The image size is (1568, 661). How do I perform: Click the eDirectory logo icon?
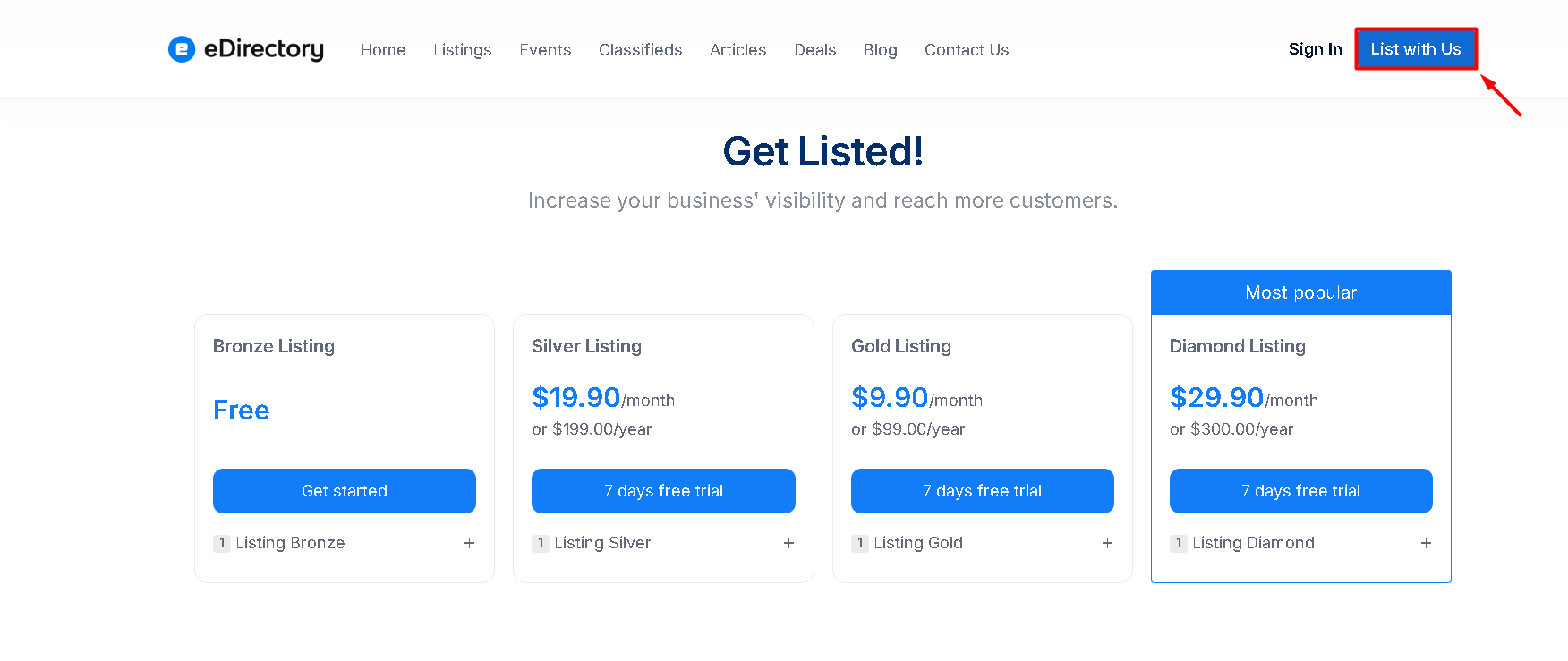coord(182,49)
